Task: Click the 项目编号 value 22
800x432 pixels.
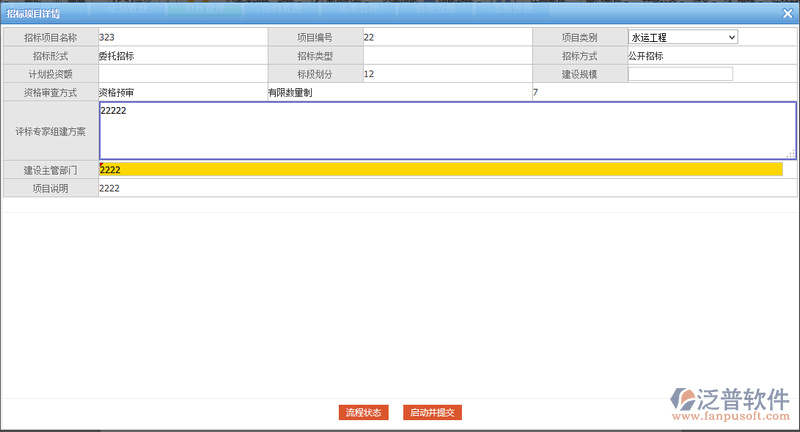Action: coord(369,37)
